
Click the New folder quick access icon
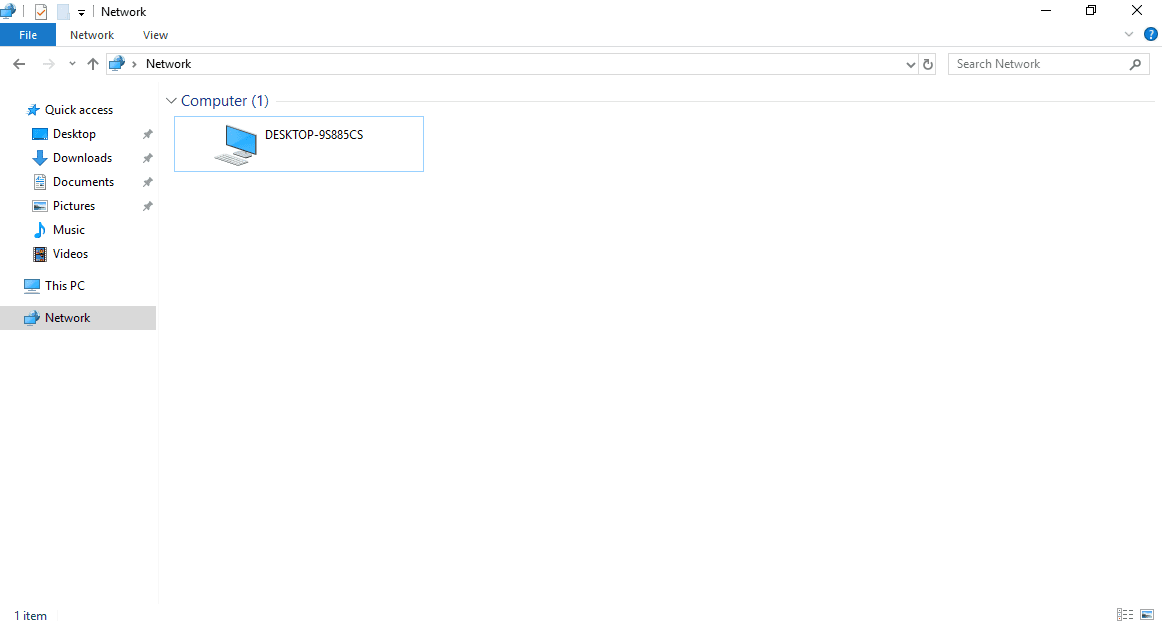click(63, 12)
